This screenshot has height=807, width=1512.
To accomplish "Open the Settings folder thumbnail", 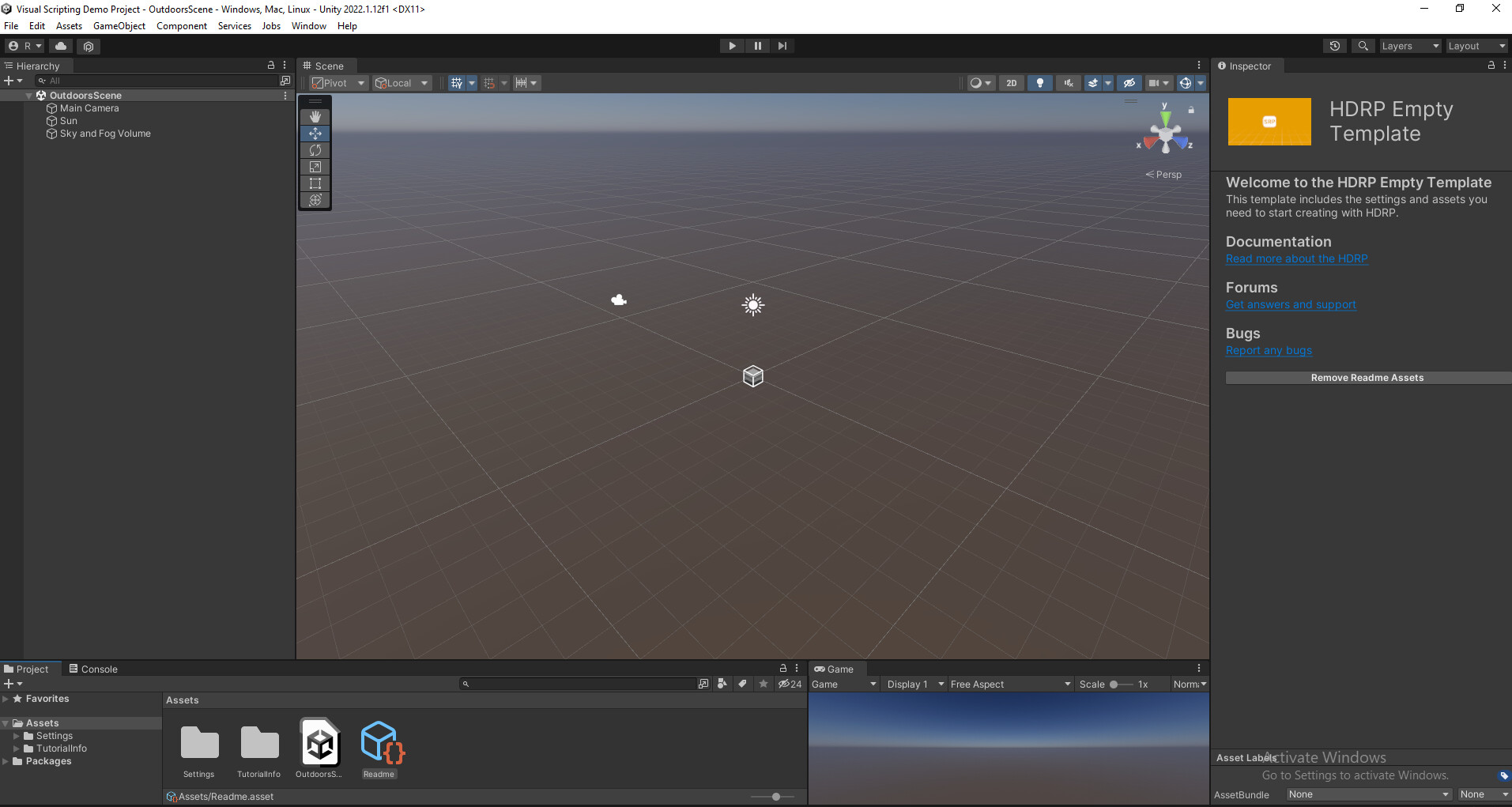I will click(199, 742).
